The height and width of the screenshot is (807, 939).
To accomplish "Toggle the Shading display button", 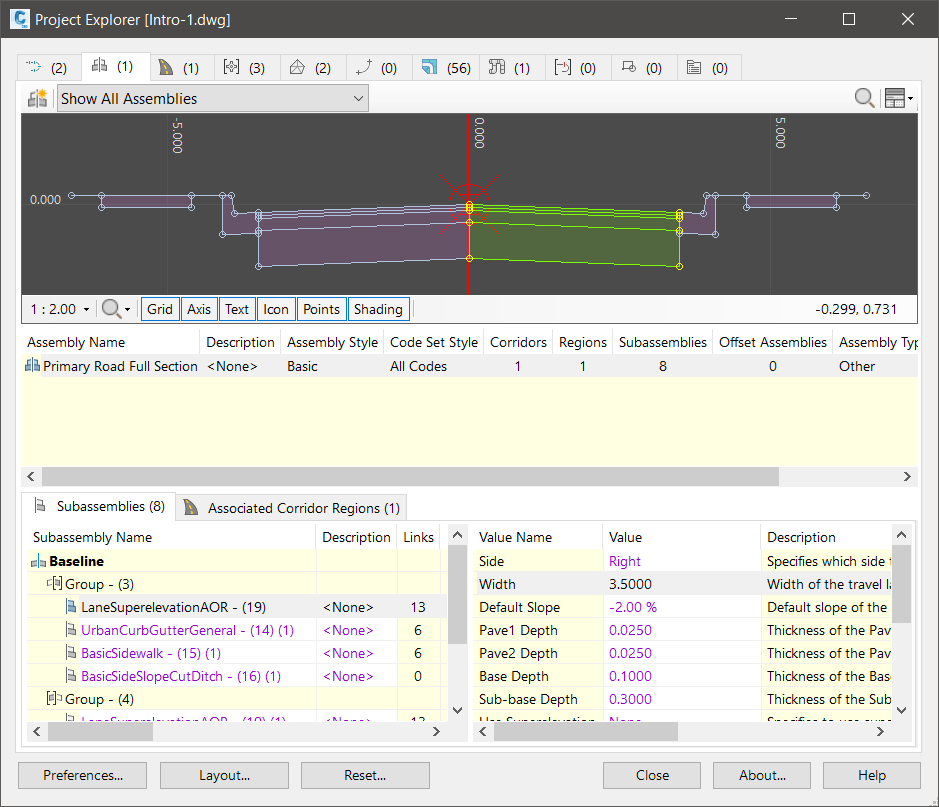I will (378, 309).
